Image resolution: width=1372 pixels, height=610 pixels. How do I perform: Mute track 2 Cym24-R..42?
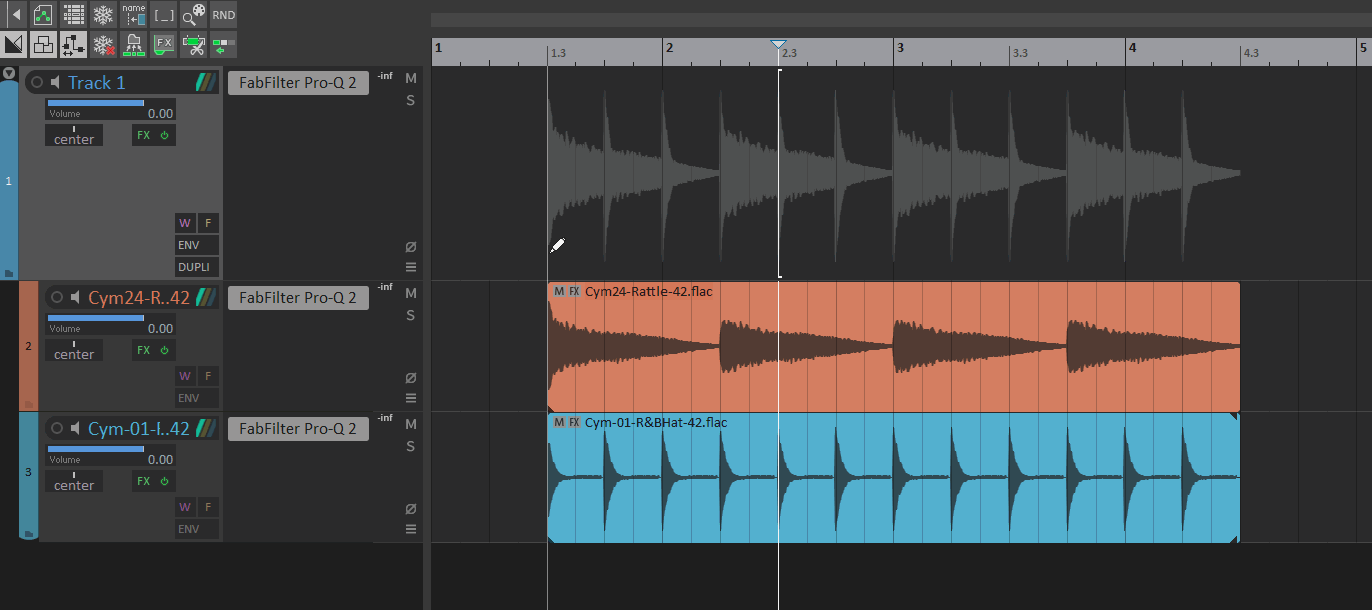coord(411,293)
